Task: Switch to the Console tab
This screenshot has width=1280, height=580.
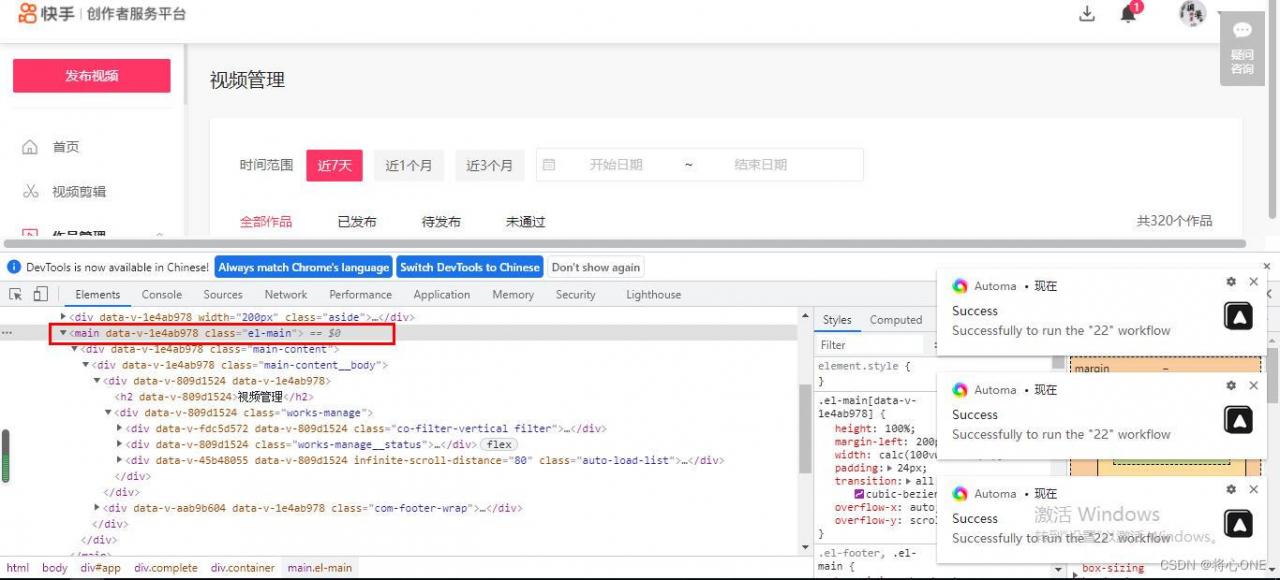Action: coord(162,294)
